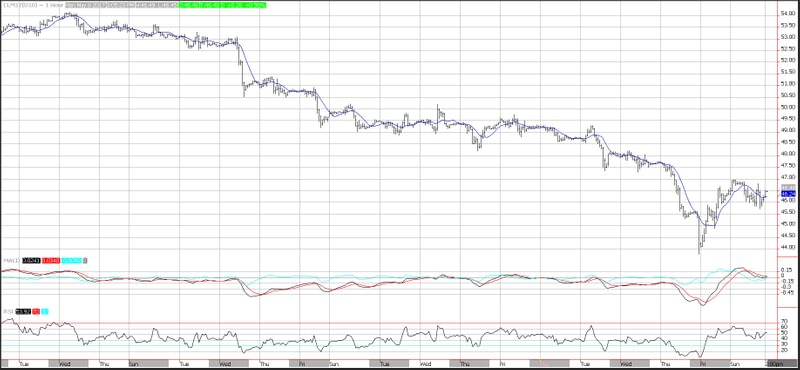Click the red MACD signal value box

coord(51,260)
